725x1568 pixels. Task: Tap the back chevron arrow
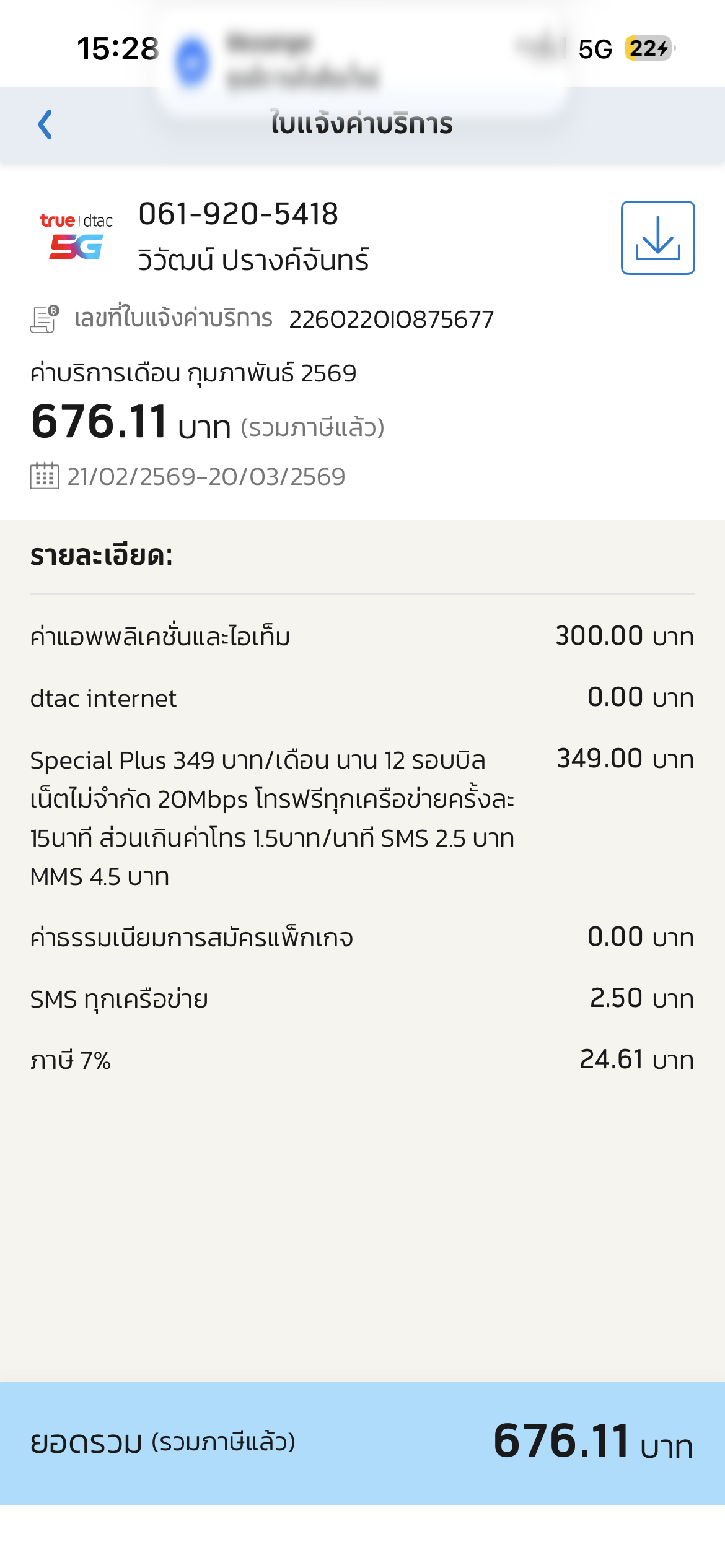click(x=45, y=124)
